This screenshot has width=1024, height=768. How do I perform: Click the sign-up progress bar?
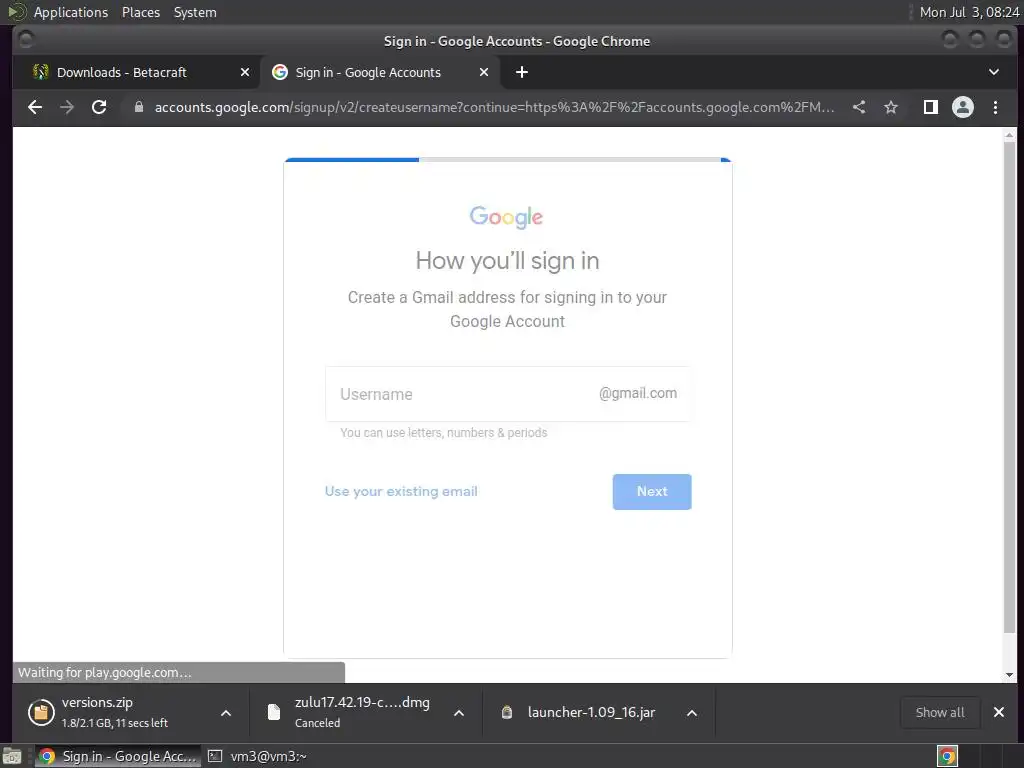click(507, 159)
